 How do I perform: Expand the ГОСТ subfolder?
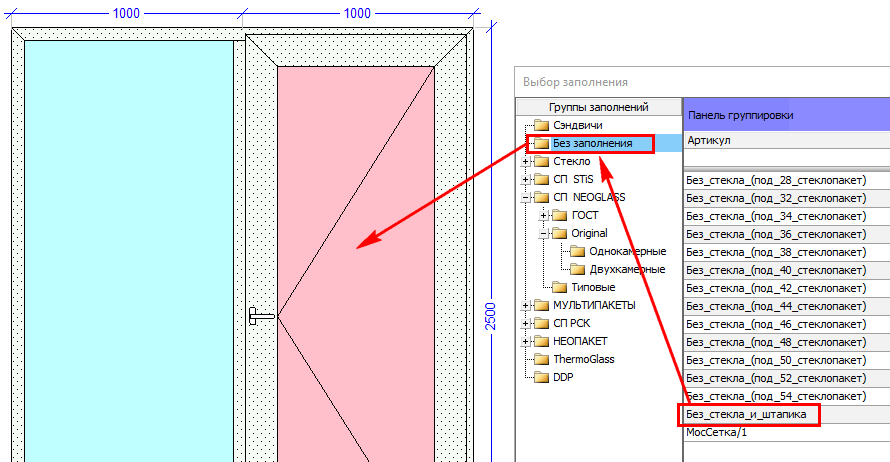click(543, 216)
